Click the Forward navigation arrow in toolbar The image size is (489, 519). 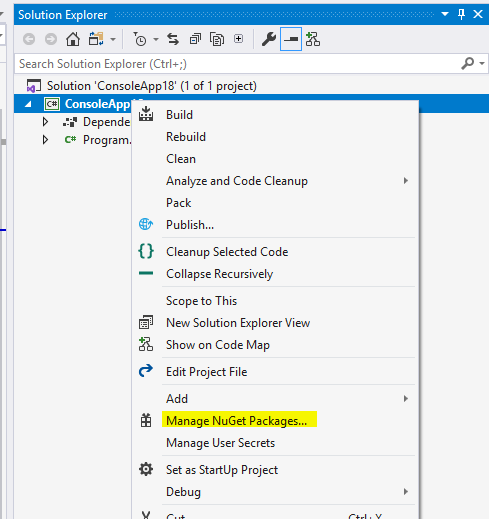pyautogui.click(x=51, y=39)
